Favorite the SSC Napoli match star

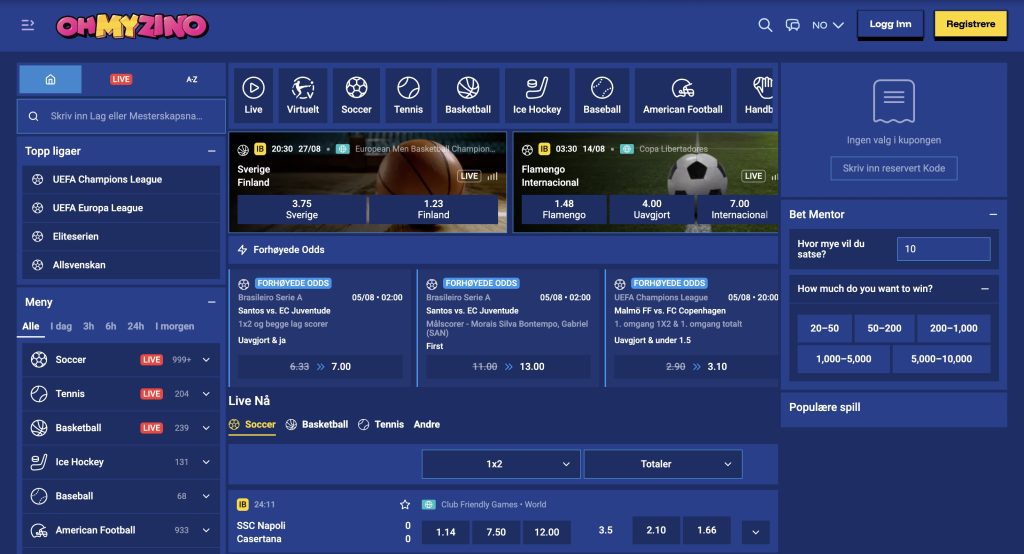[405, 504]
